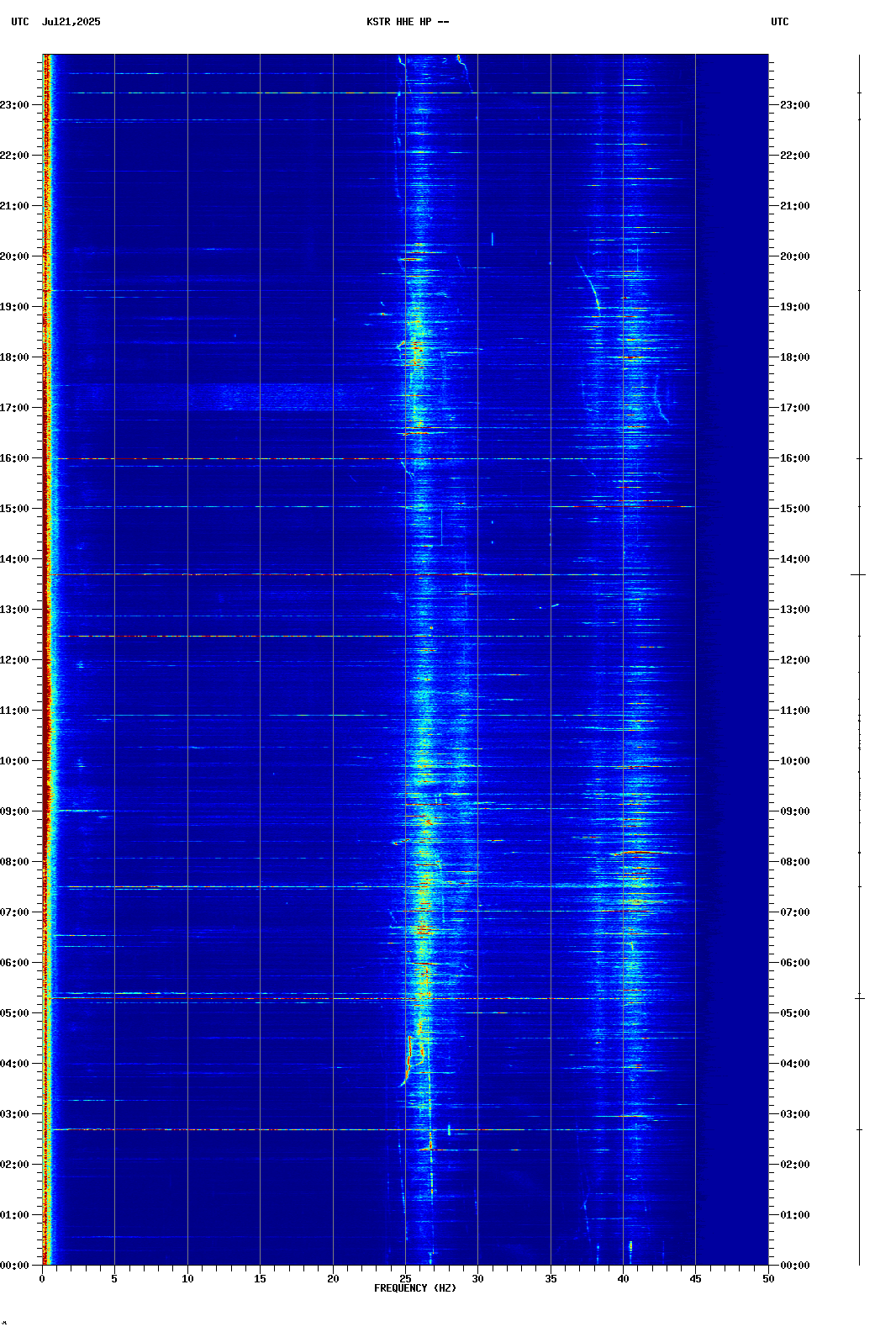896x1332 pixels.
Task: Select '10:00' on the right time axis
Action: tap(795, 761)
